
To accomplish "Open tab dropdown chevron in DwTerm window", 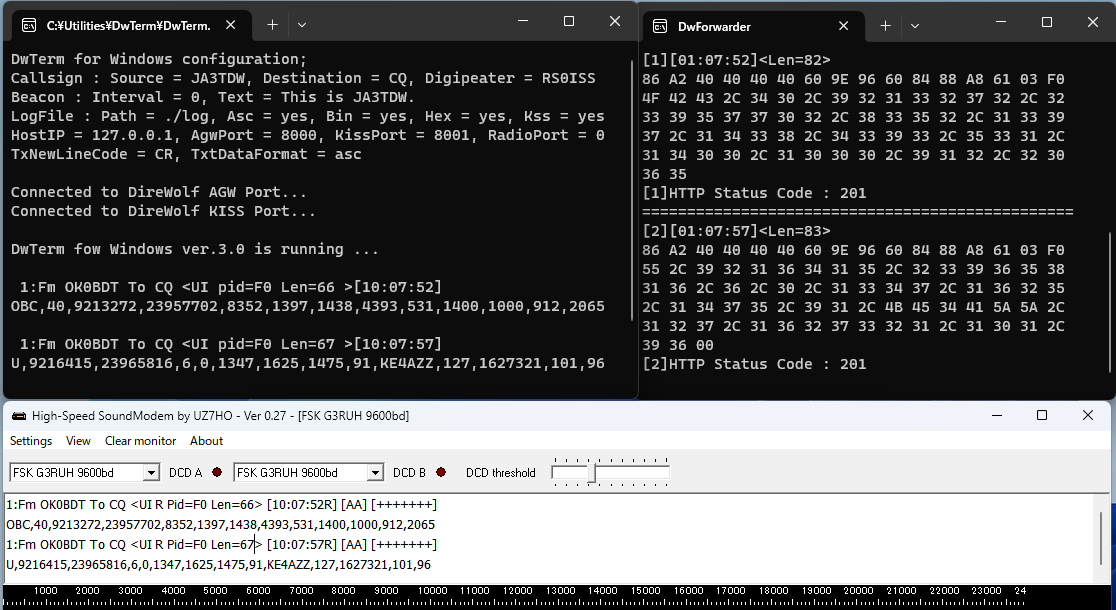I will 302,25.
